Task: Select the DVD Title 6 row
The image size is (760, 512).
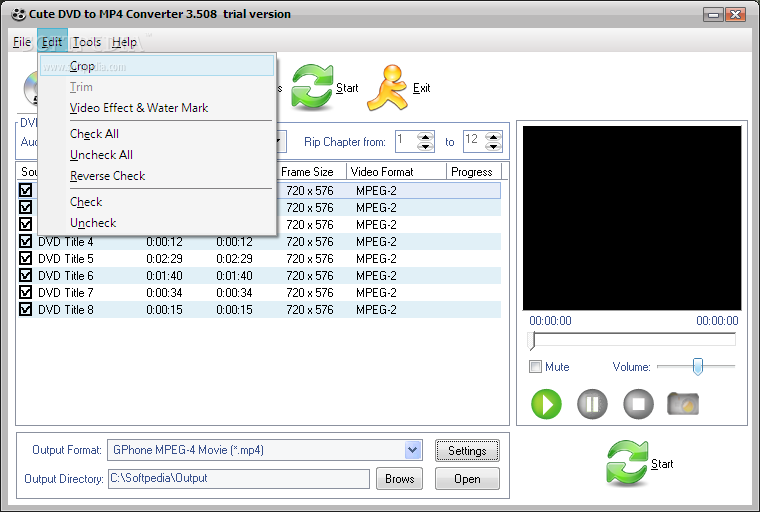Action: (259, 275)
